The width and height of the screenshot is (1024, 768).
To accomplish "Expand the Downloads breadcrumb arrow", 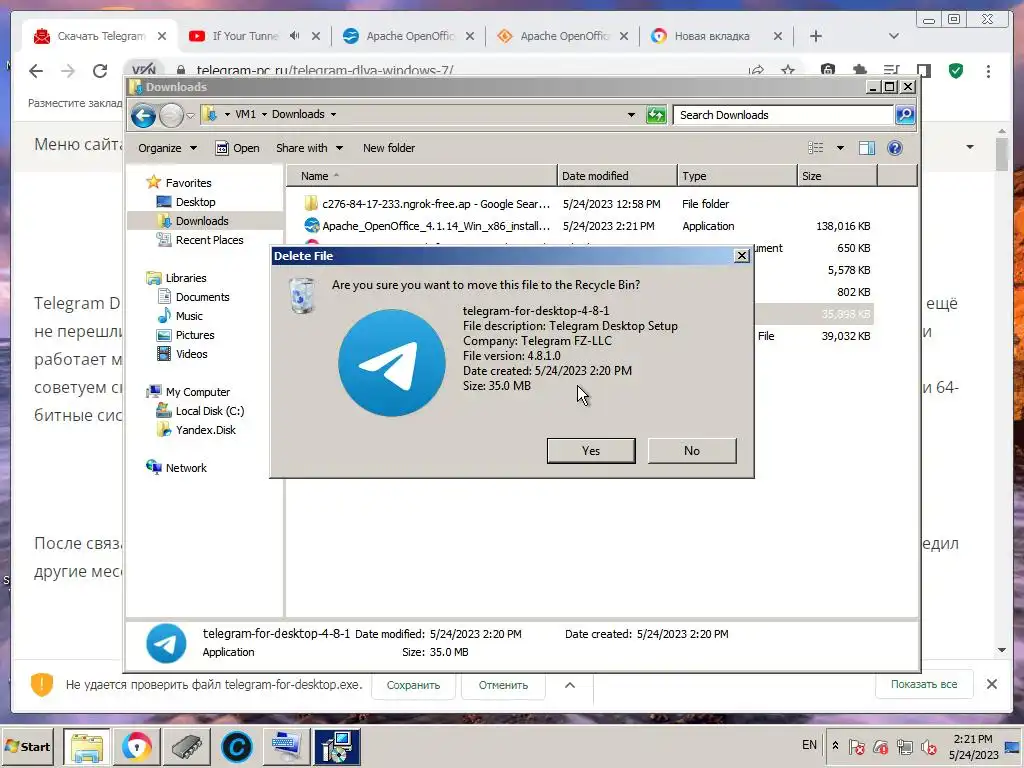I will pyautogui.click(x=333, y=114).
